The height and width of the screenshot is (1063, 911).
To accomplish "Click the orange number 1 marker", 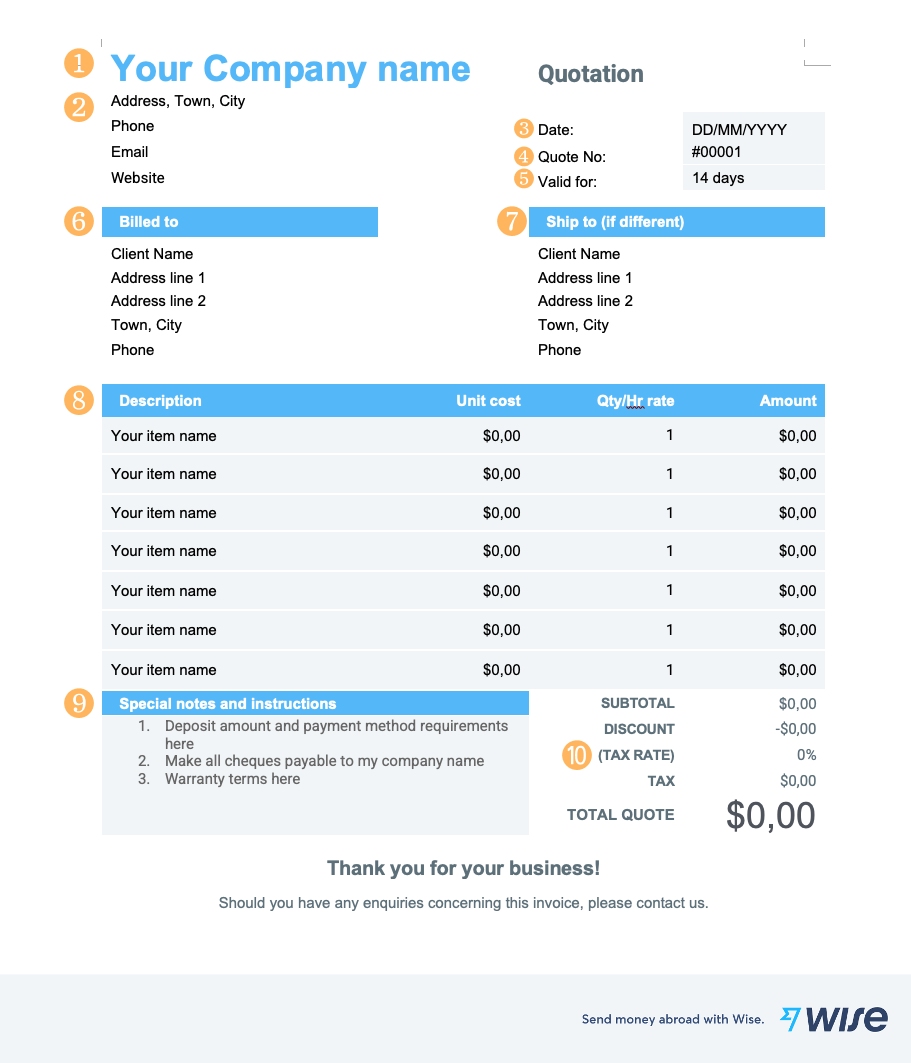I will (x=79, y=64).
